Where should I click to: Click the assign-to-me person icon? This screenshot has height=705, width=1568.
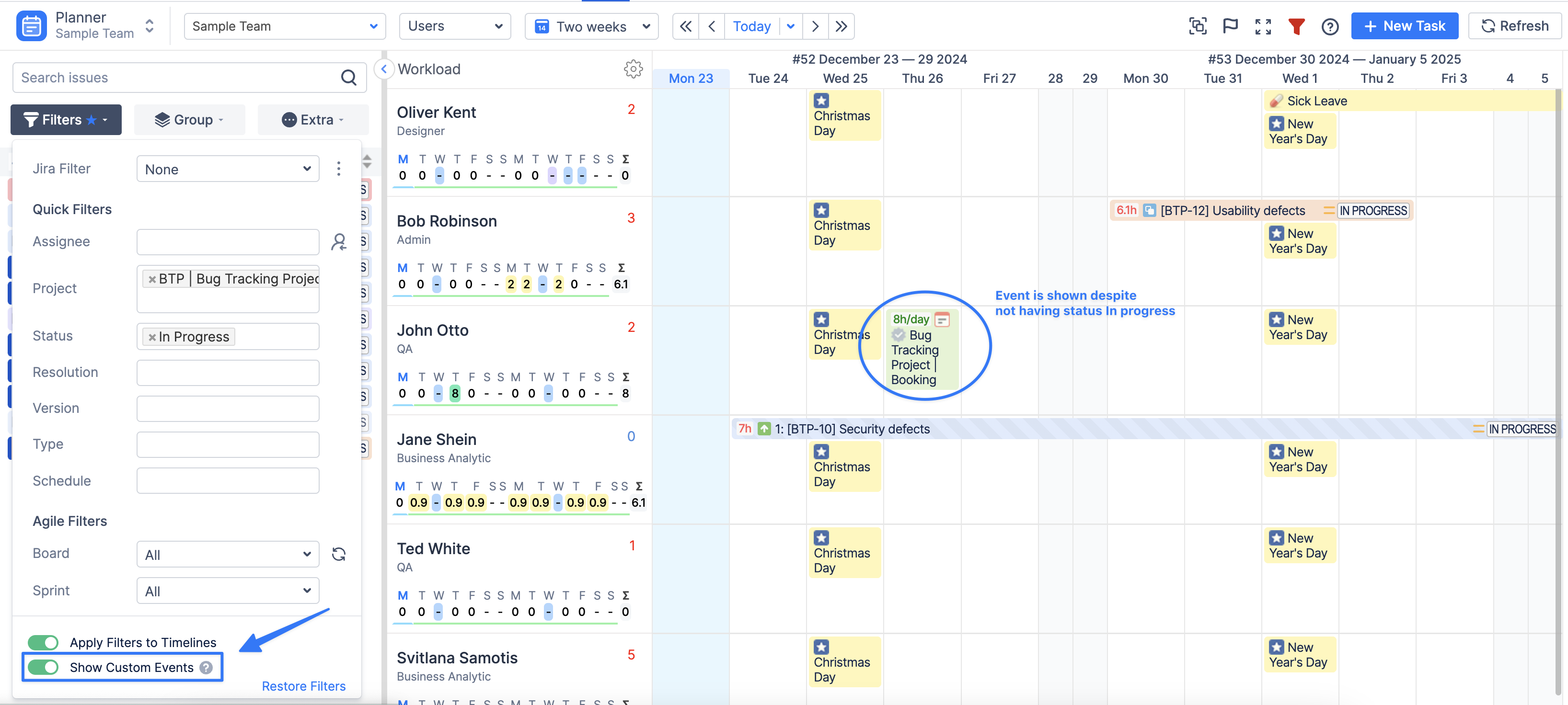click(x=339, y=242)
